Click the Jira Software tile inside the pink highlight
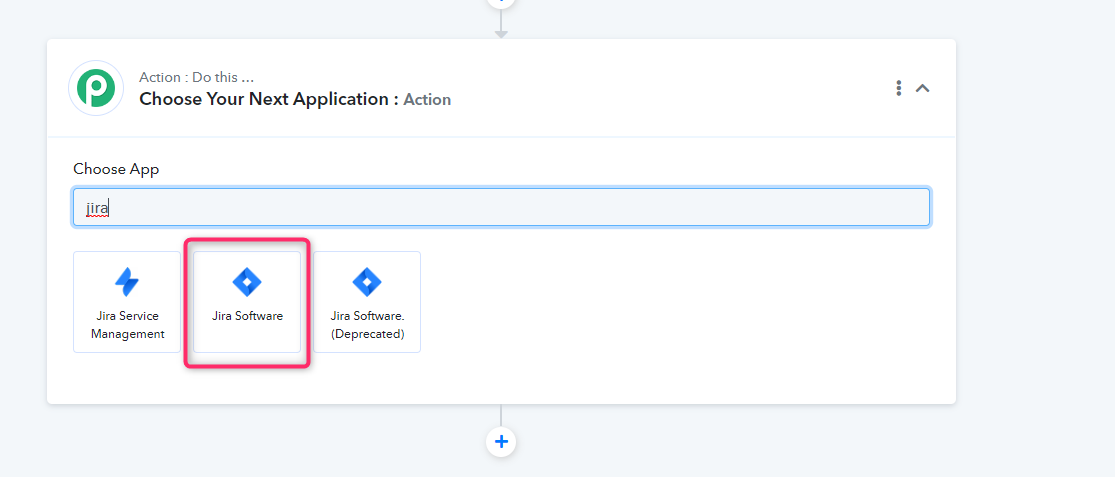 coord(247,301)
